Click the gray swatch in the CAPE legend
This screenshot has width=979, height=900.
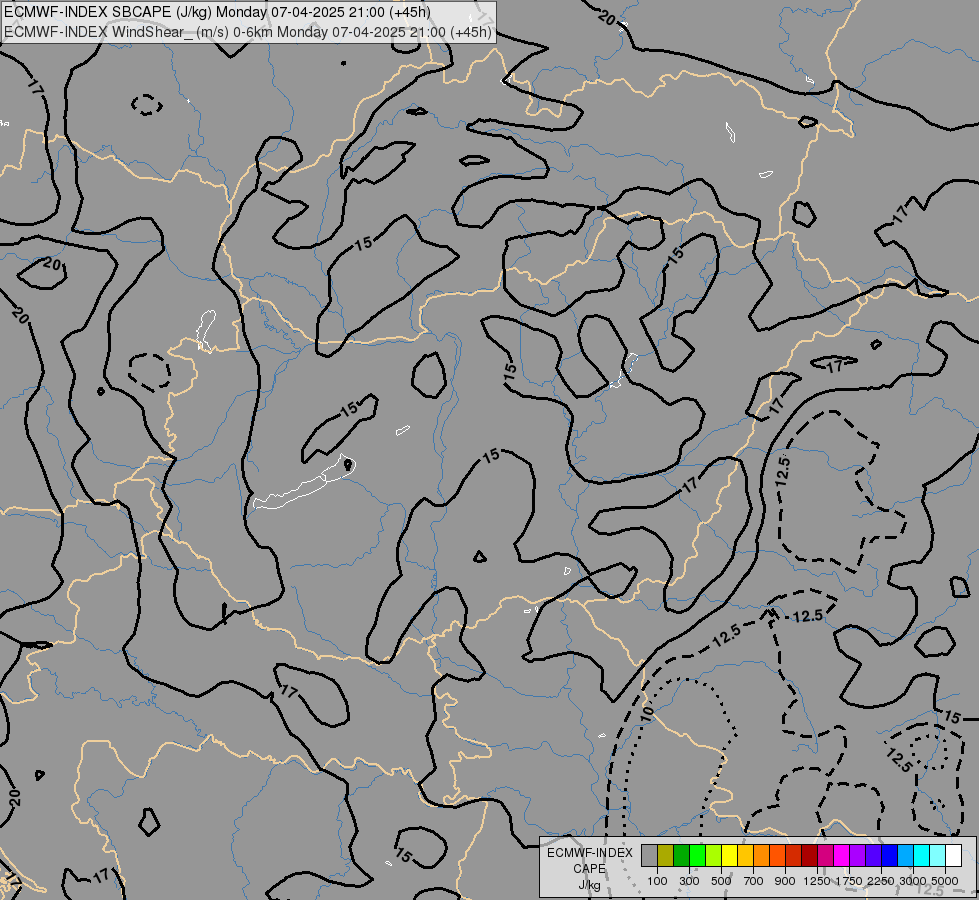(649, 856)
